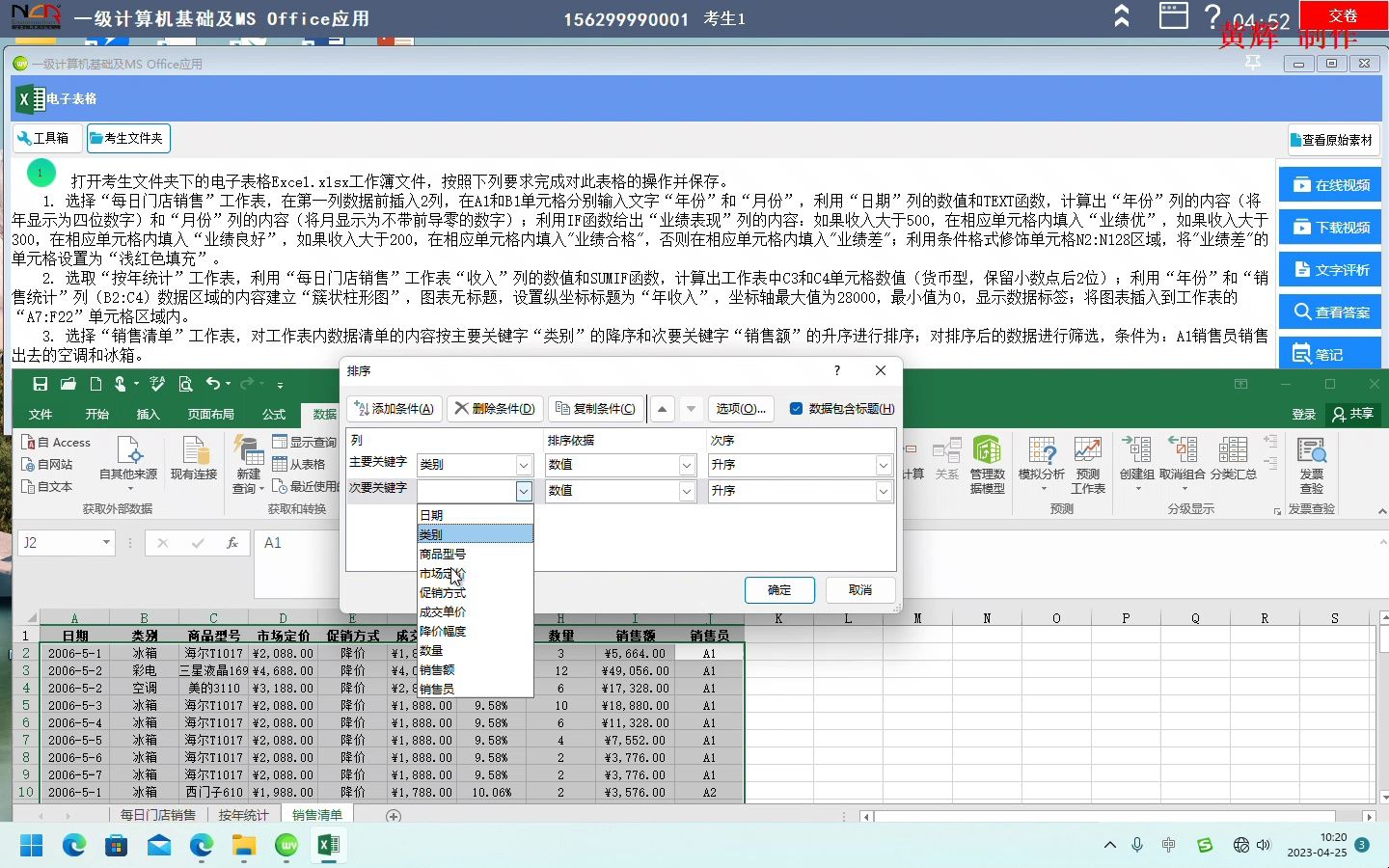Click the insert function fx icon

pos(232,543)
